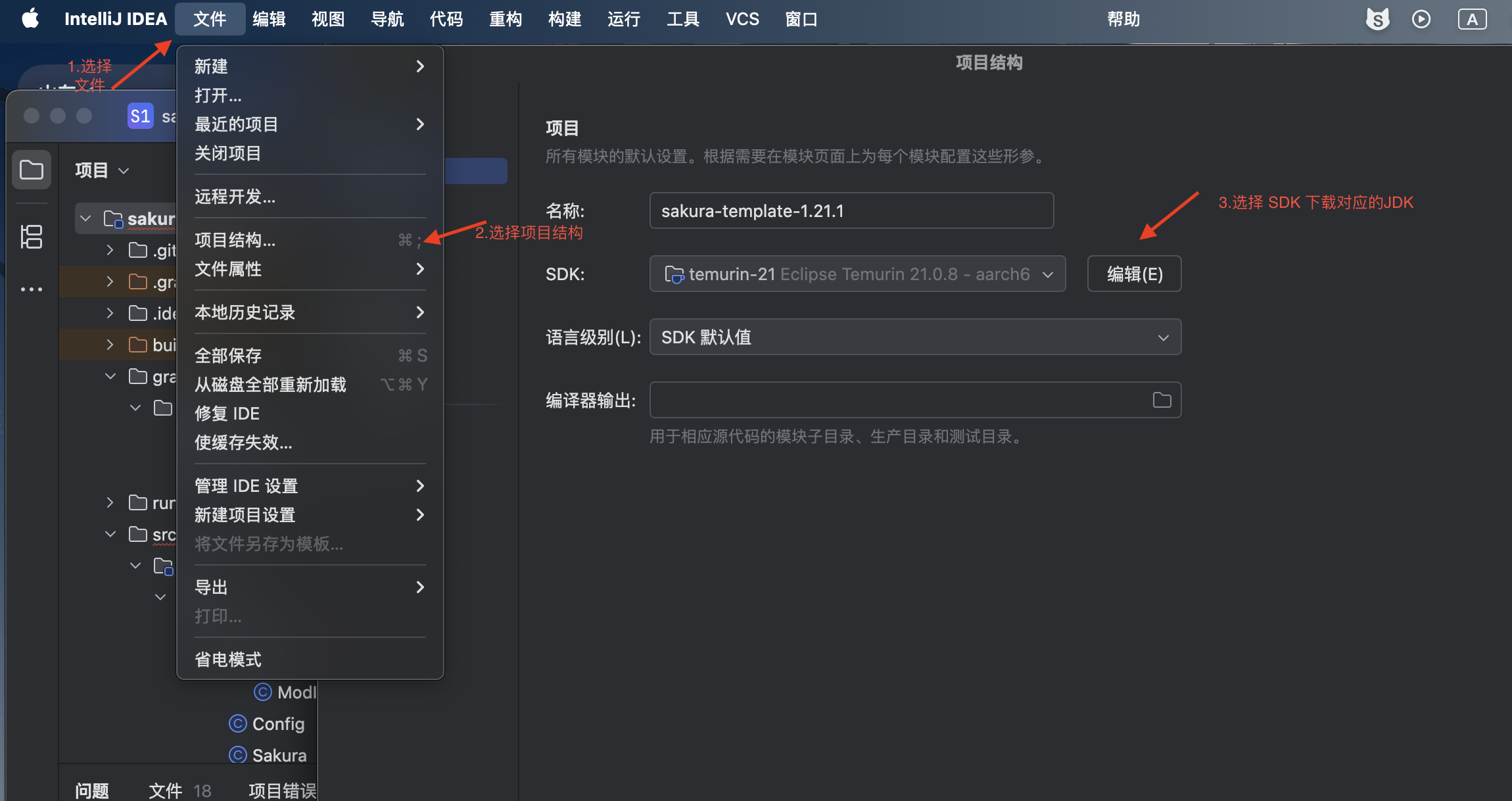Viewport: 1512px width, 801px height.
Task: Click the 编译器输出 path field
Action: tap(915, 400)
